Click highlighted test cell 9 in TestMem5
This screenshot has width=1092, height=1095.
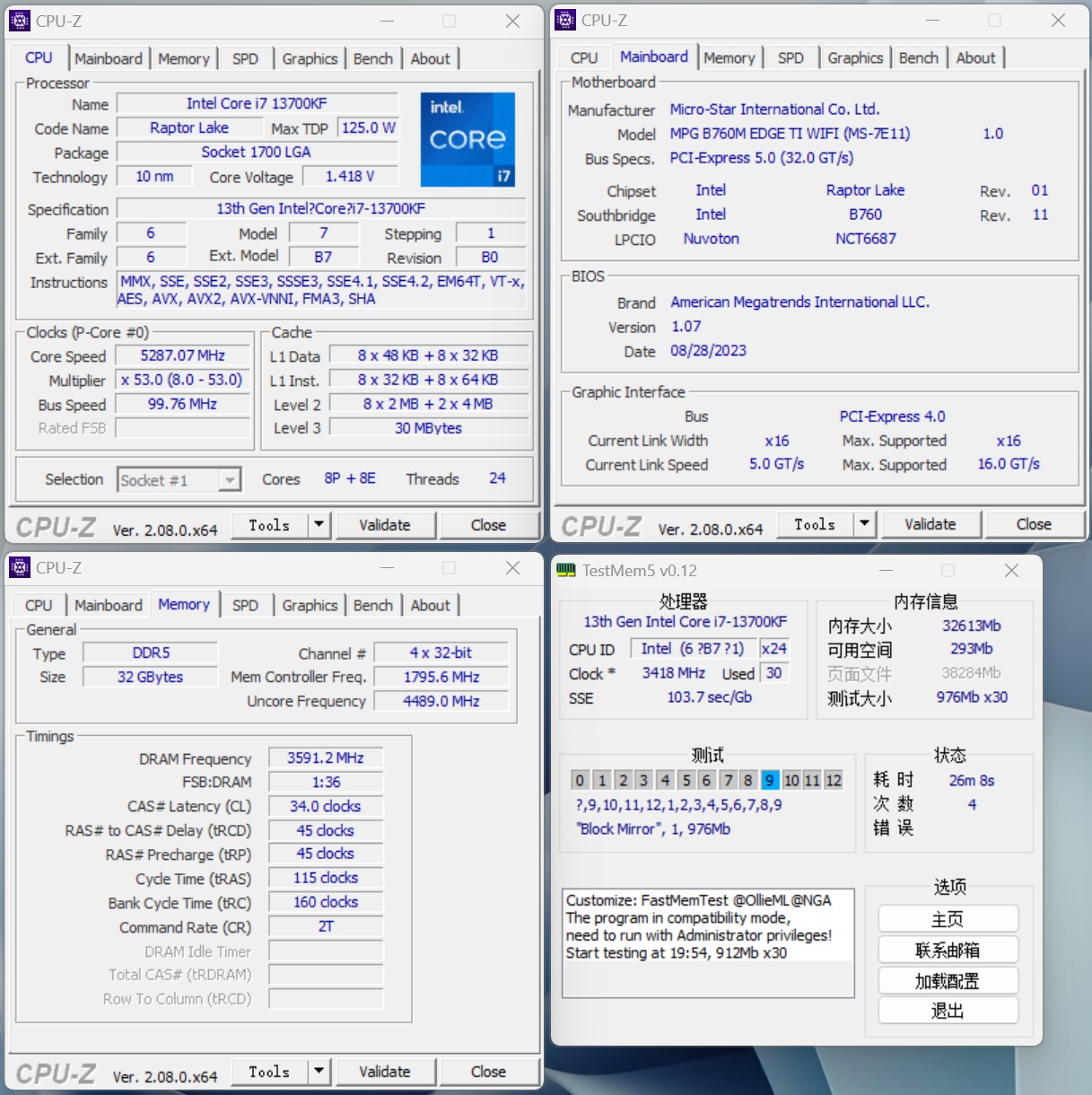[770, 780]
